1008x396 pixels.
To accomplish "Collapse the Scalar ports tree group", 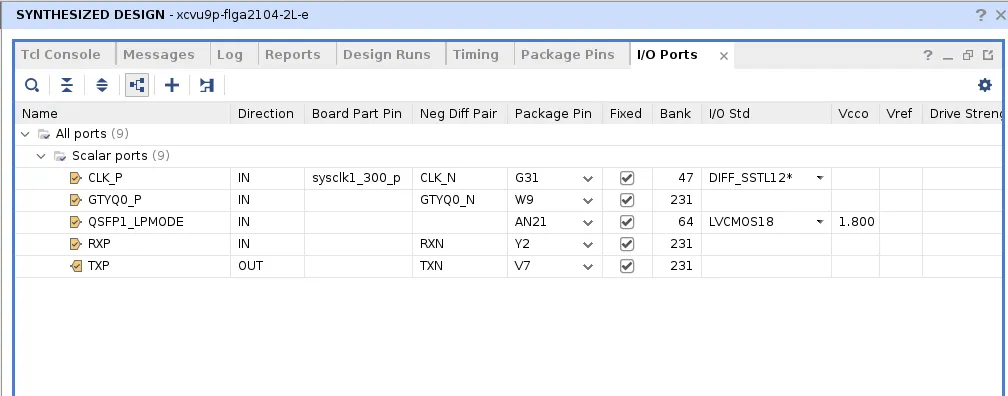I will click(41, 156).
